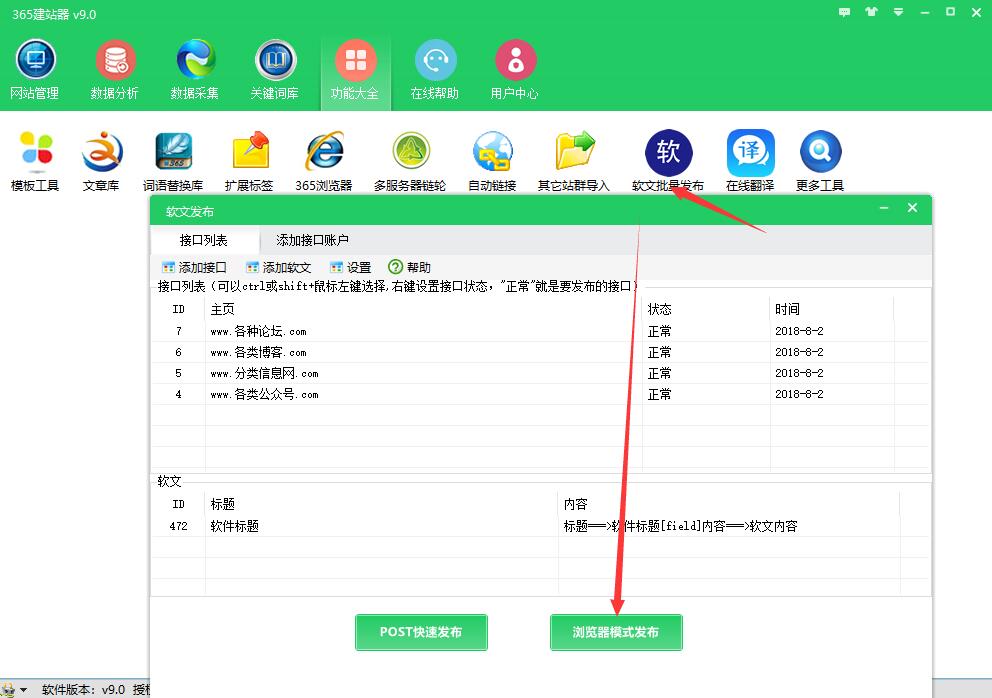Image resolution: width=992 pixels, height=698 pixels.
Task: Go to 数据采集 module
Action: coord(195,70)
